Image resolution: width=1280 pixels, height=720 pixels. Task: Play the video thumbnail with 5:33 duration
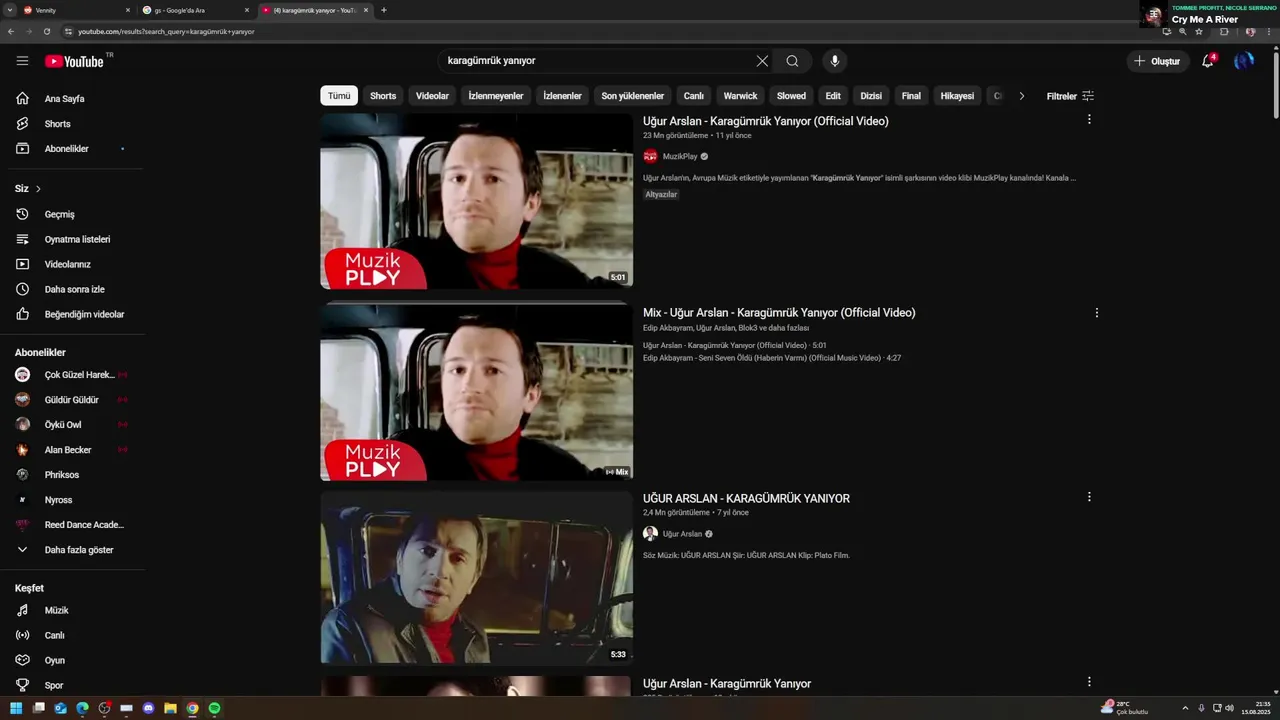pyautogui.click(x=476, y=578)
